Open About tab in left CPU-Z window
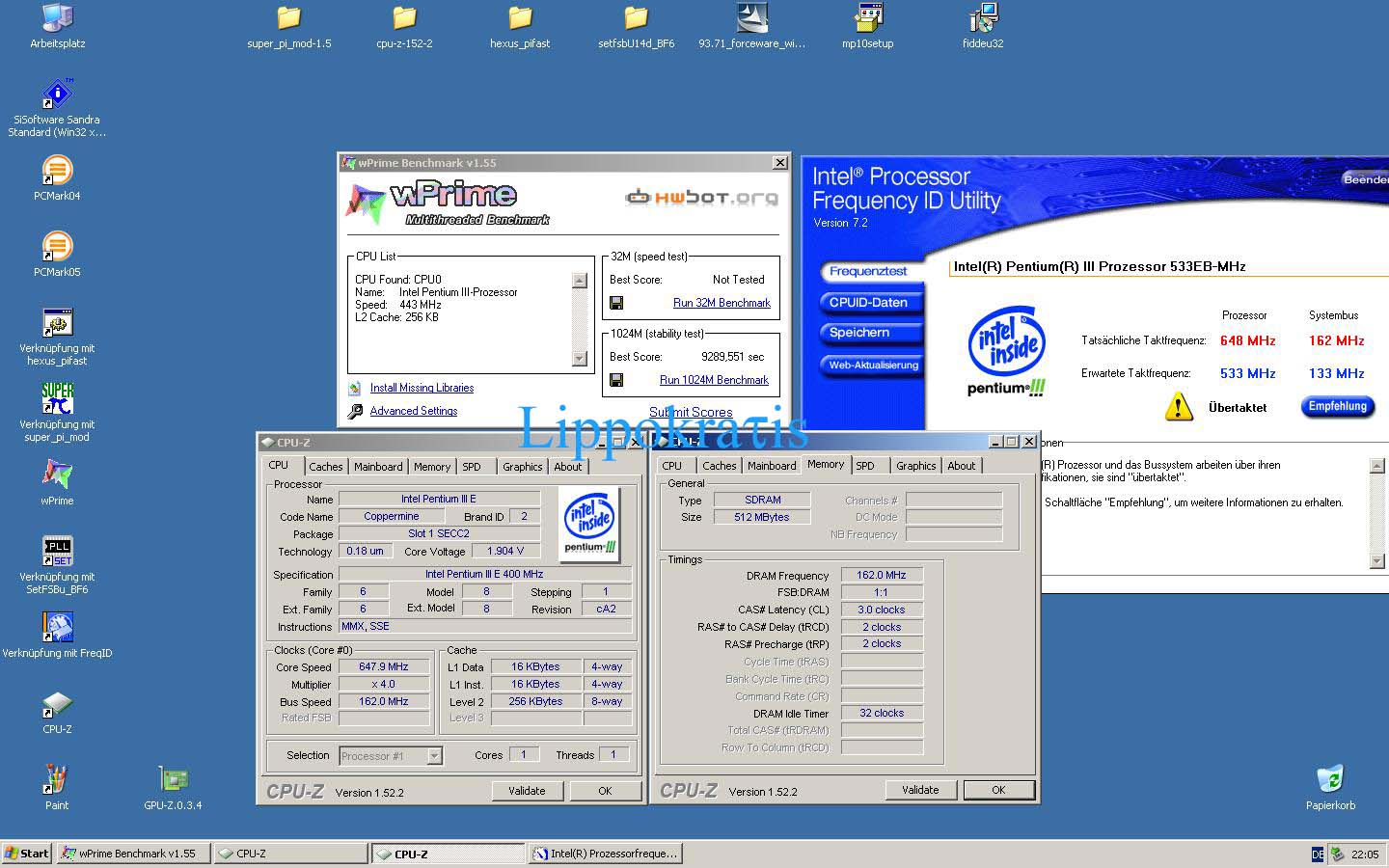 pyautogui.click(x=568, y=467)
